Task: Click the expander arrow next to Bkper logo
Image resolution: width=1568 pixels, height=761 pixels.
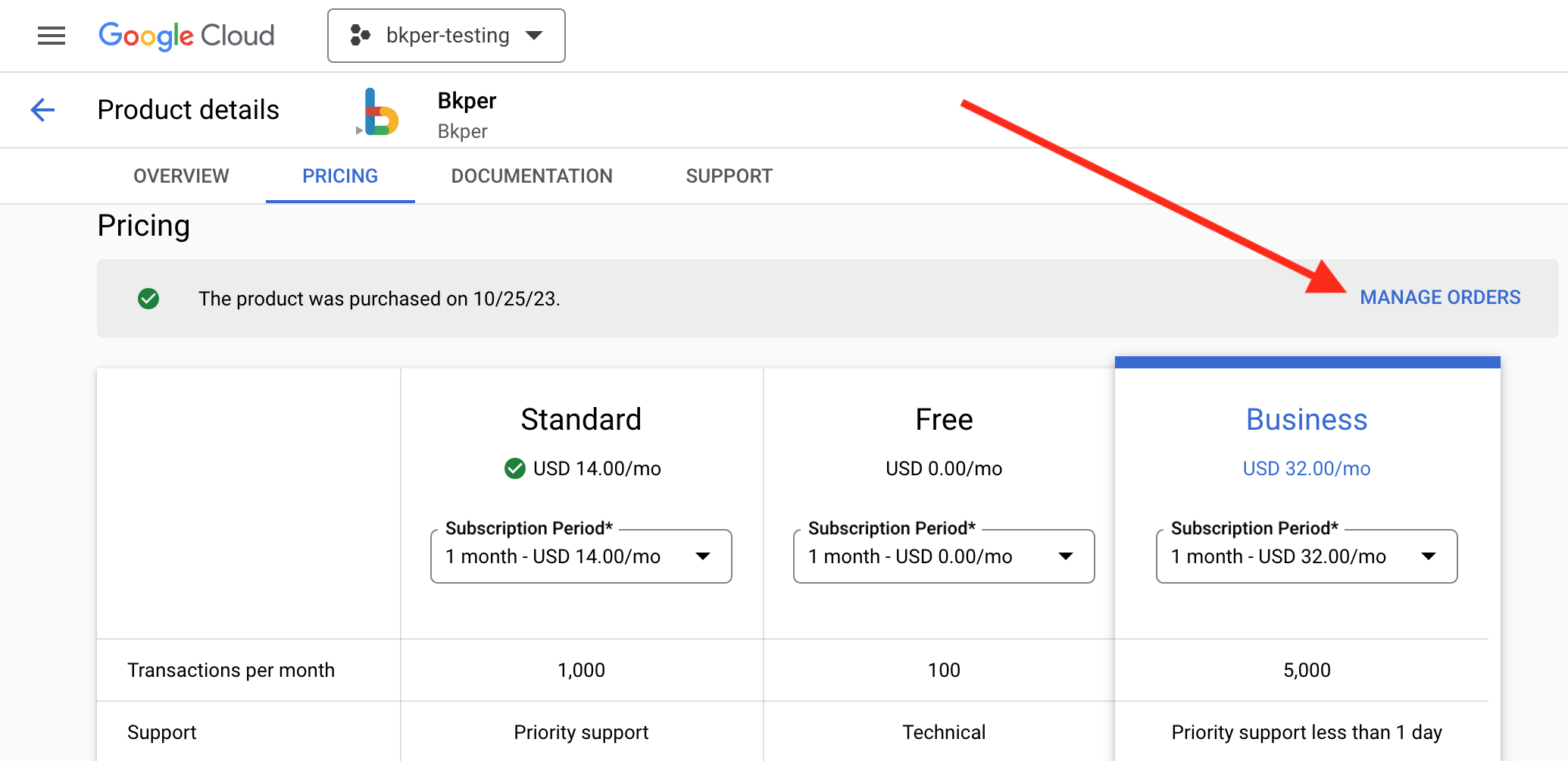Action: pos(359,130)
